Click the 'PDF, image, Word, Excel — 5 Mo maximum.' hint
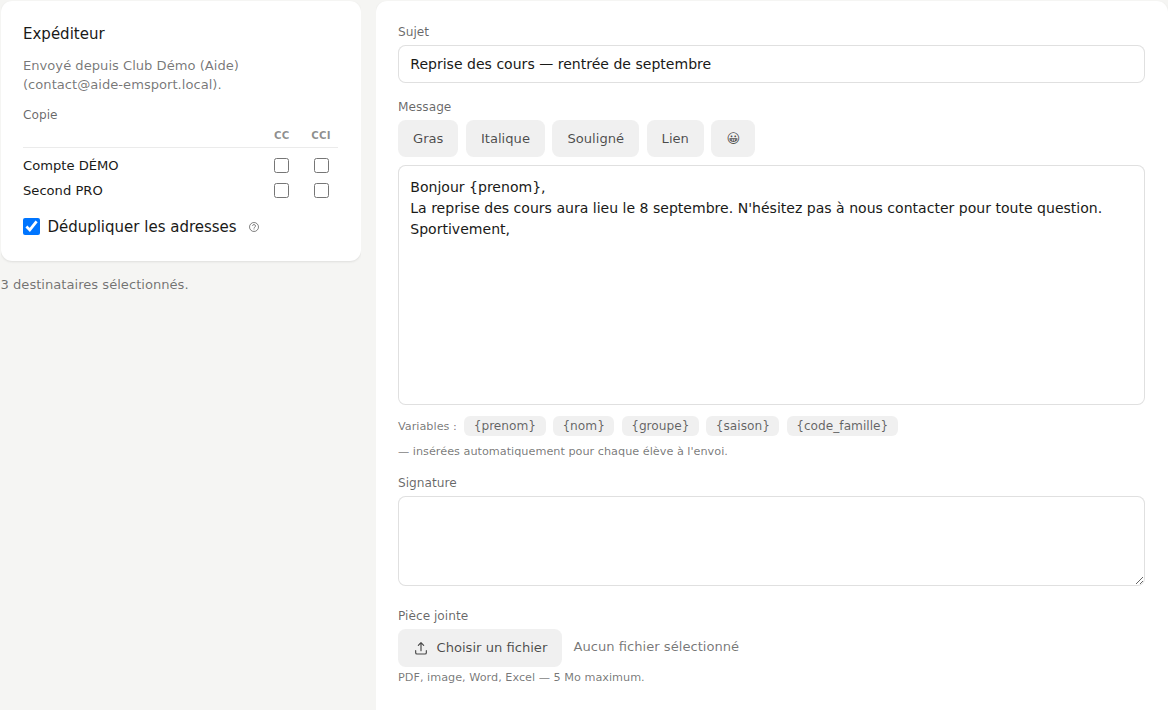 click(x=521, y=677)
